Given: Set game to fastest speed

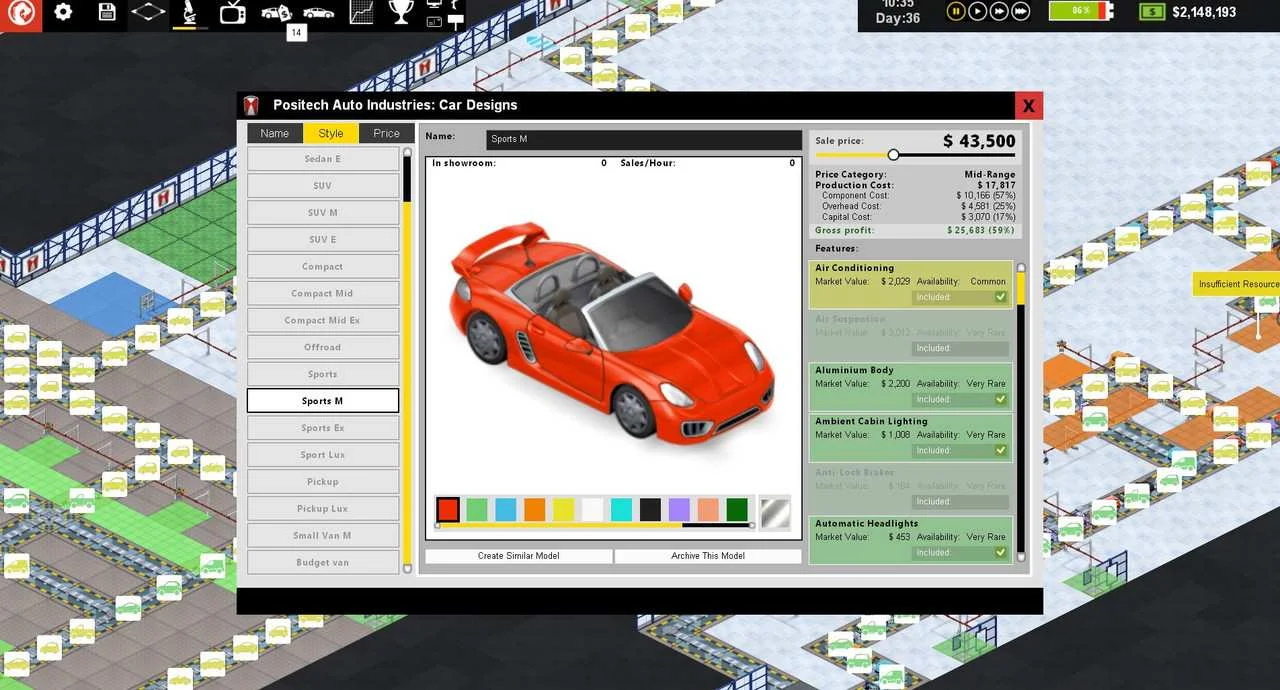Looking at the screenshot, I should click(1021, 12).
